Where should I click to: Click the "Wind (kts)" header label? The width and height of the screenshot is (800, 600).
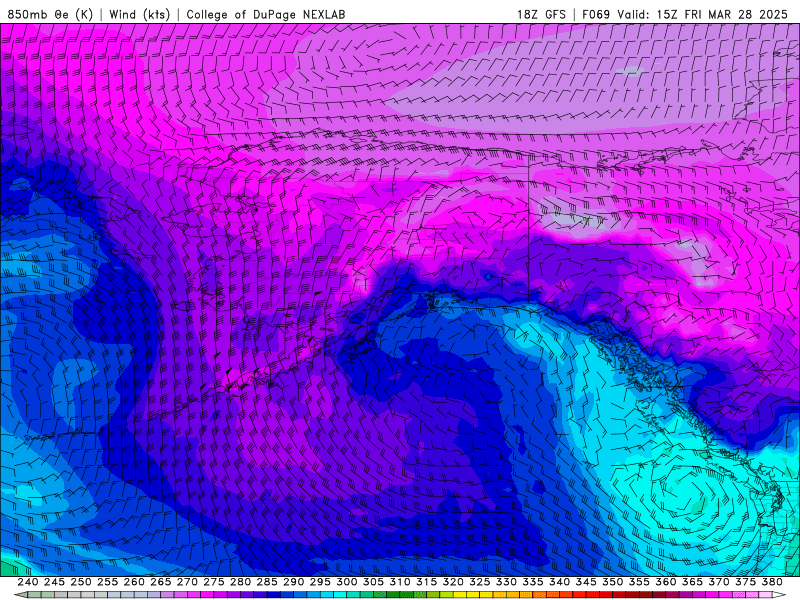coord(140,14)
